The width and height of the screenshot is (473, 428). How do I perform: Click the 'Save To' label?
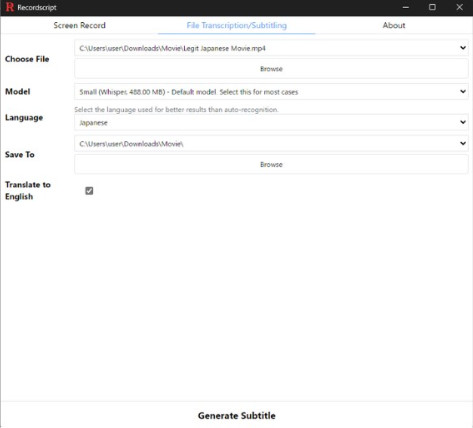(20, 154)
